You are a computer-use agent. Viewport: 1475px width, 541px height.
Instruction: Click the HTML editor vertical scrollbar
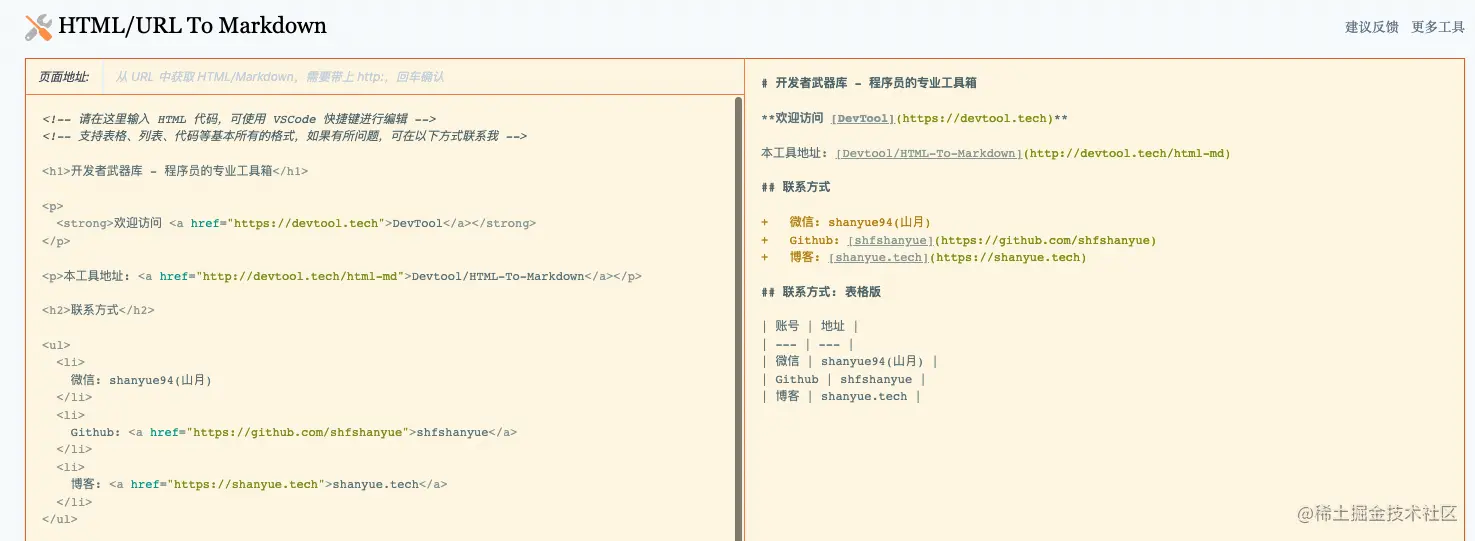click(x=738, y=300)
